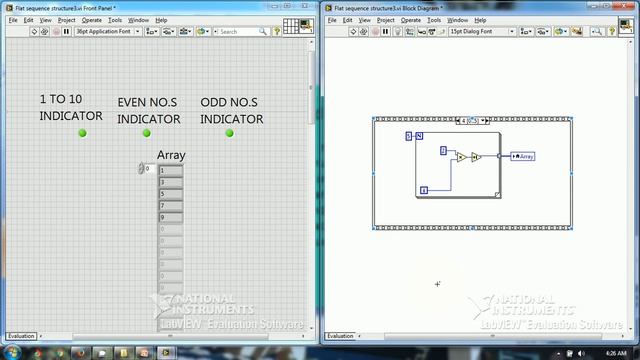Select Array element showing value 7

click(171, 206)
